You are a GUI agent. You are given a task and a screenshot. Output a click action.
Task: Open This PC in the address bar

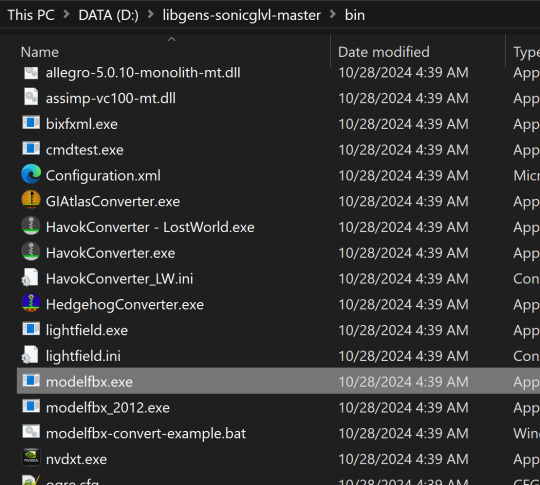click(x=31, y=15)
